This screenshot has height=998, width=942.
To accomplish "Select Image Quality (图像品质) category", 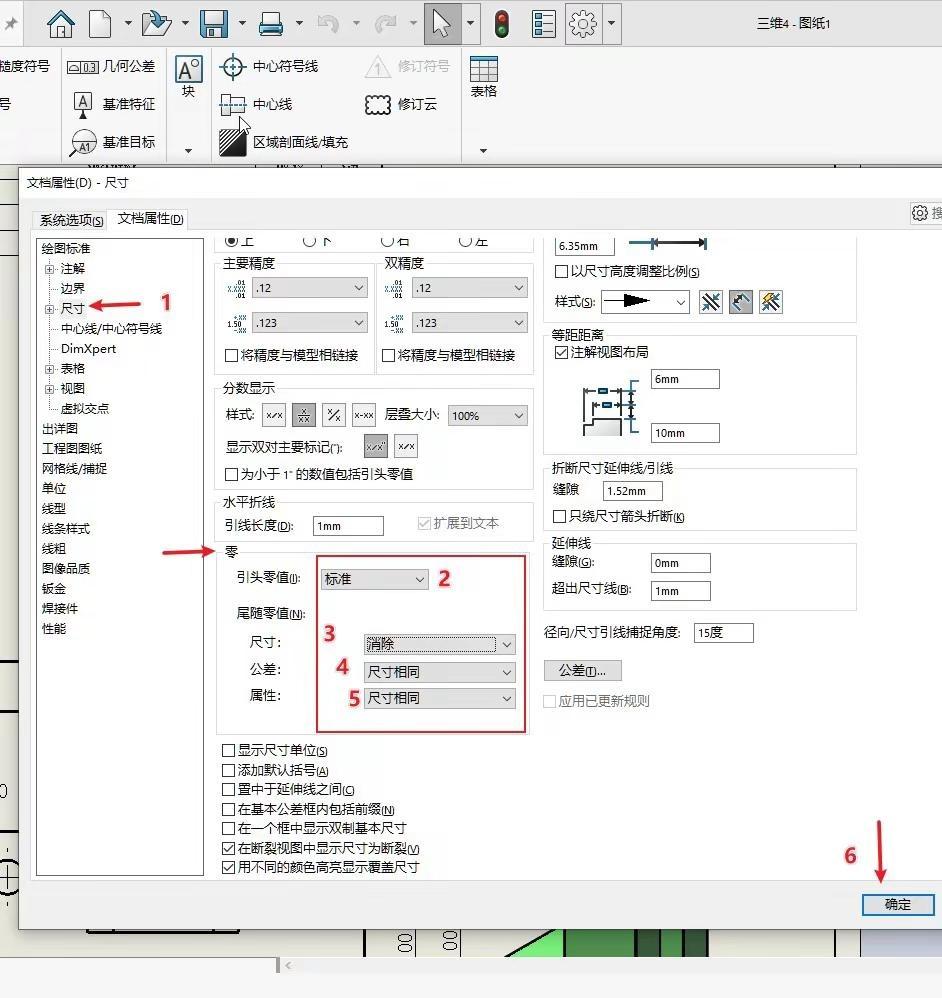I will tap(66, 568).
